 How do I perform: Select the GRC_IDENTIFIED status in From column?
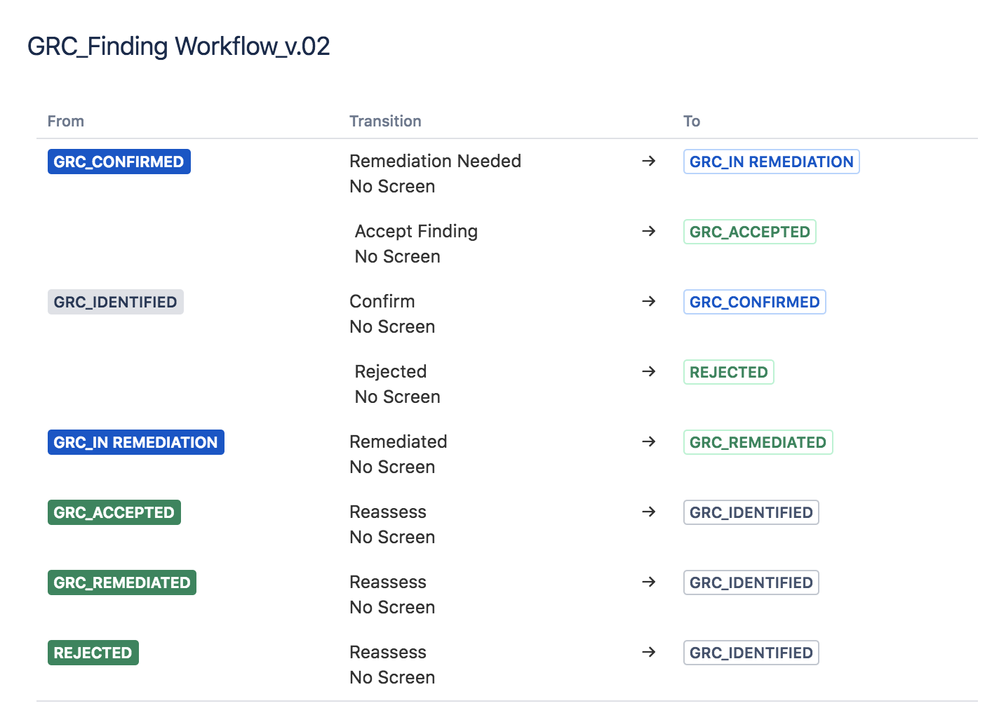tap(115, 302)
